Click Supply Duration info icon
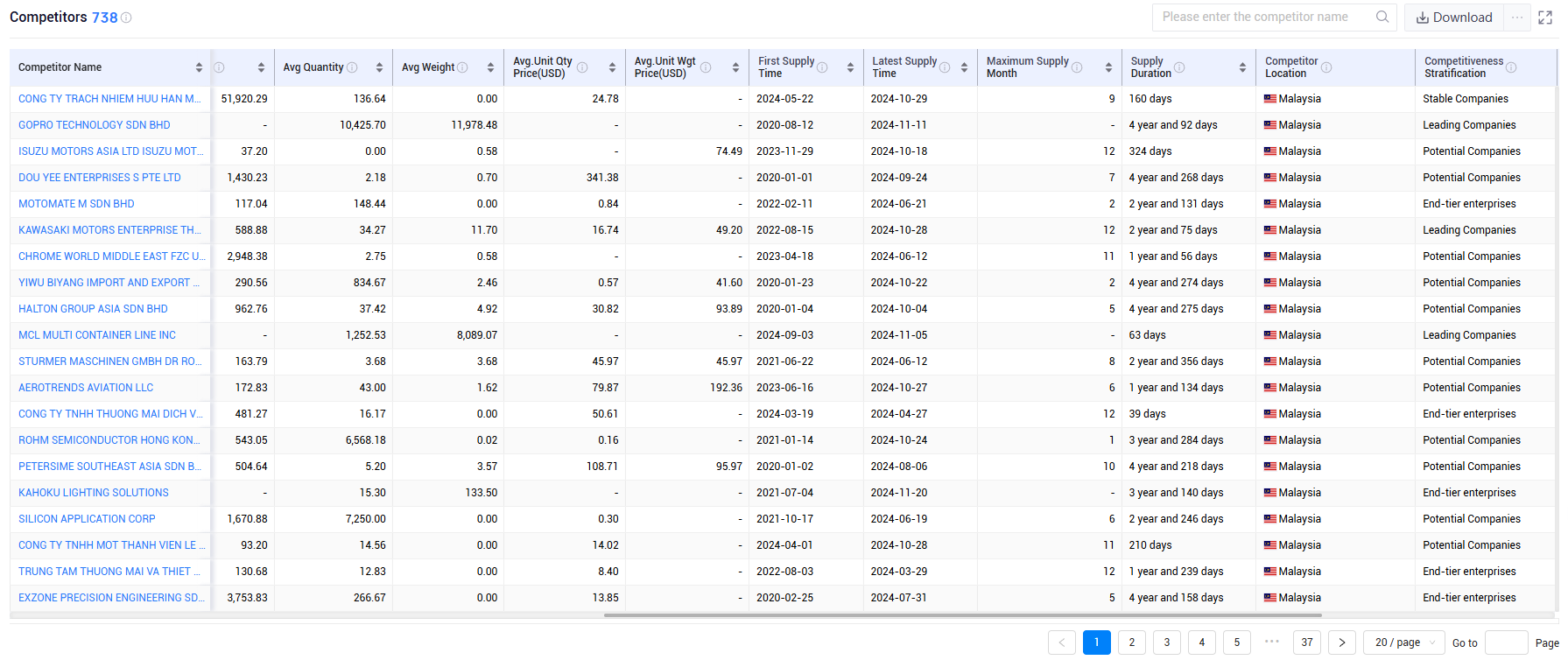The height and width of the screenshot is (667, 1568). (x=1179, y=67)
